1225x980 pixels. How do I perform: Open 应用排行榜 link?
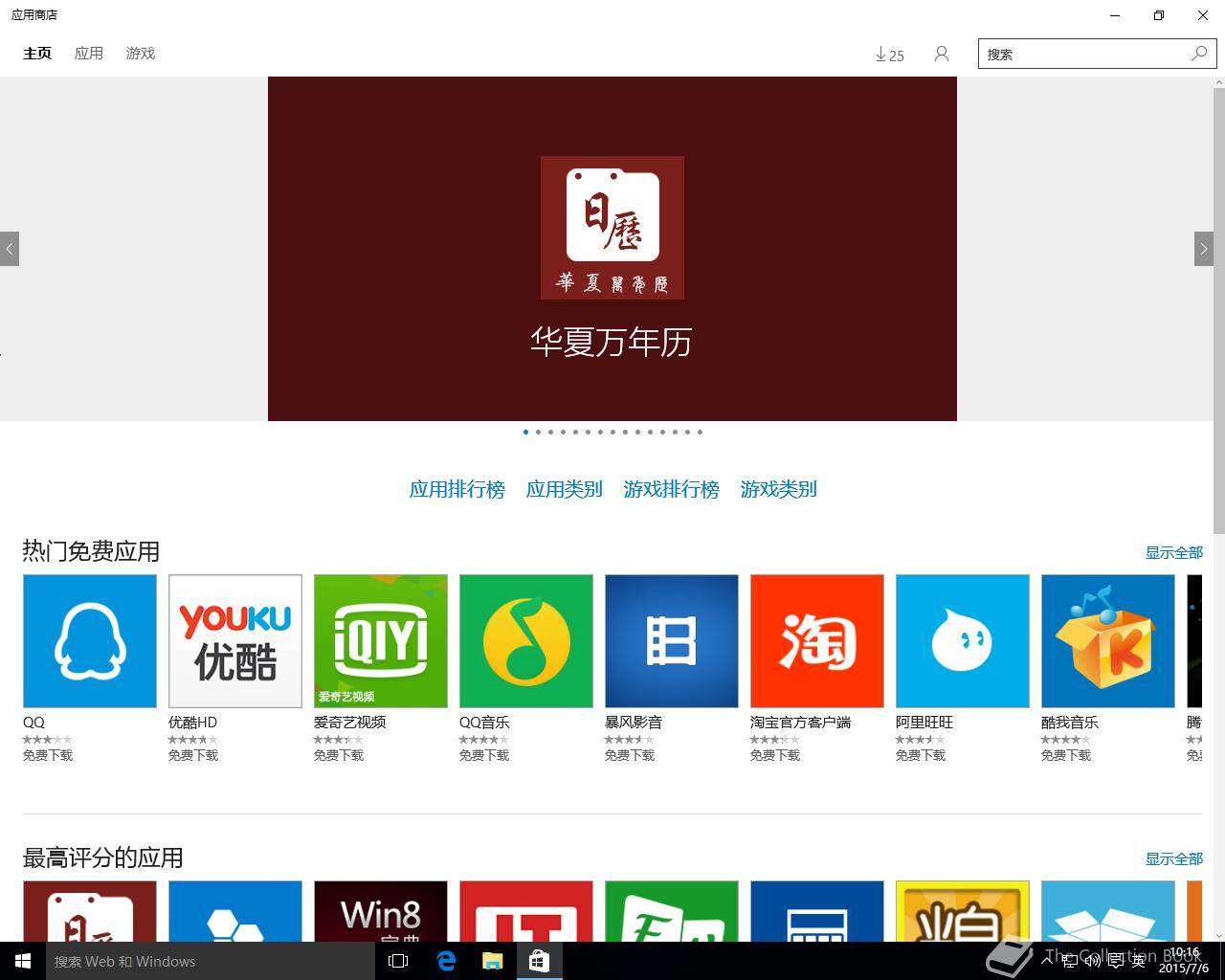[457, 489]
